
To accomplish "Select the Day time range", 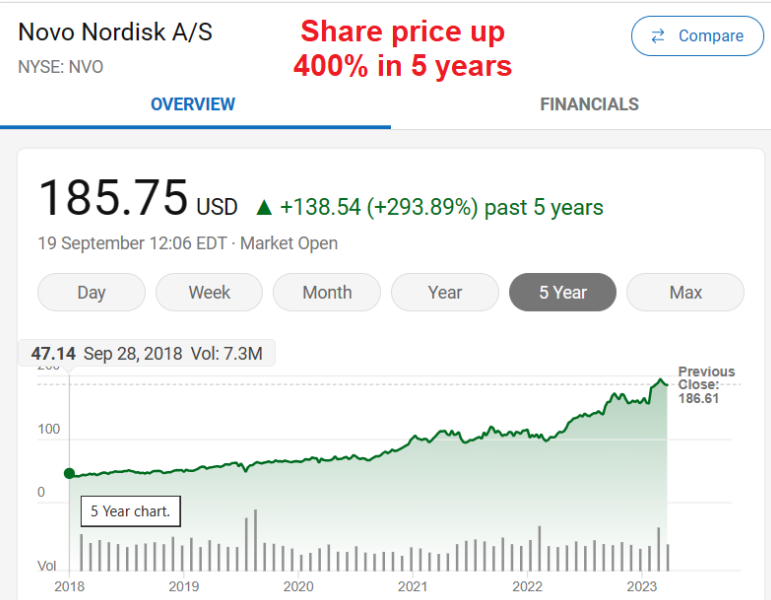I will [x=91, y=293].
